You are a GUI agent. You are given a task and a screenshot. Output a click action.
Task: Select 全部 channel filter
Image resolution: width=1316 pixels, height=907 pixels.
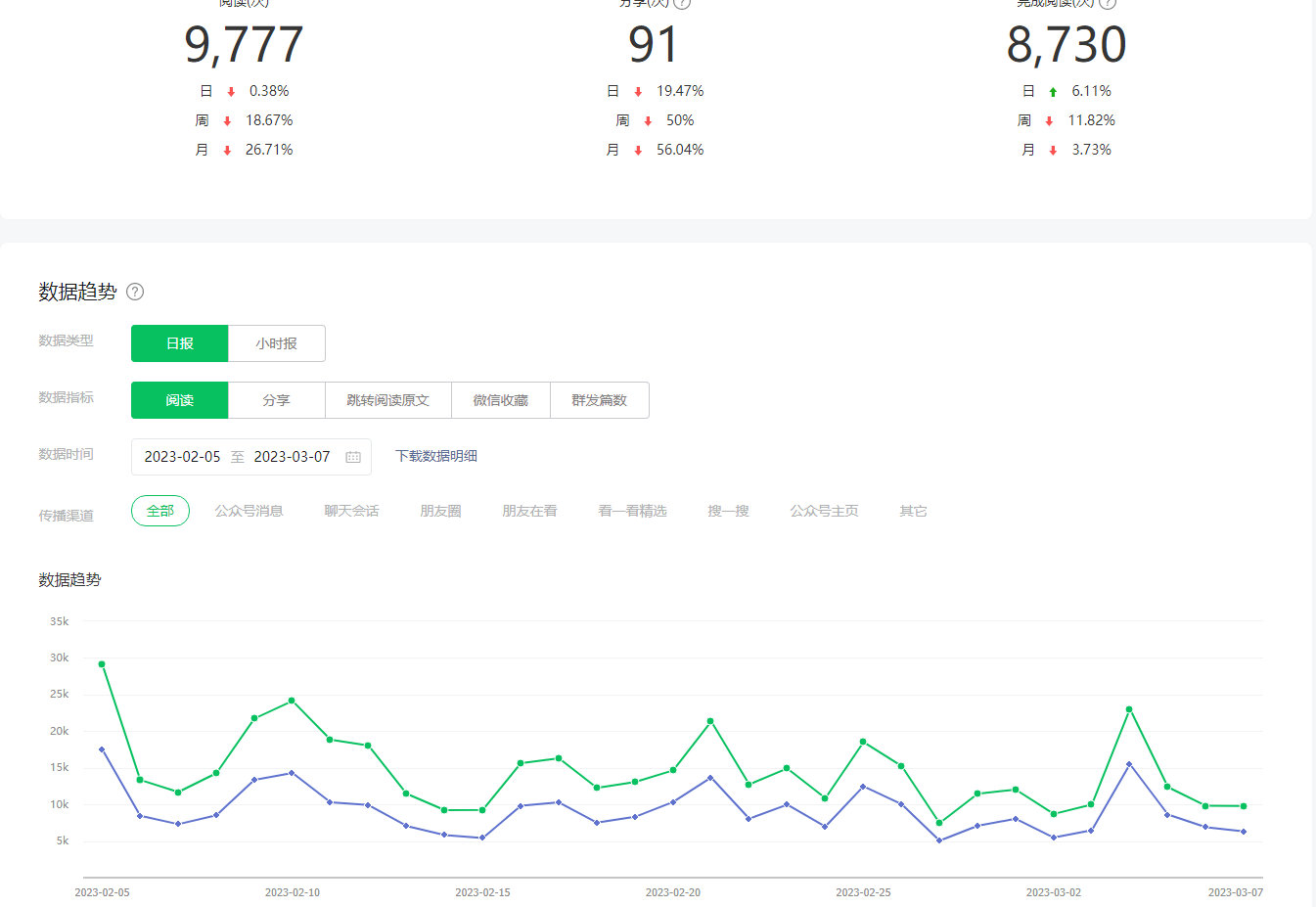tap(160, 511)
